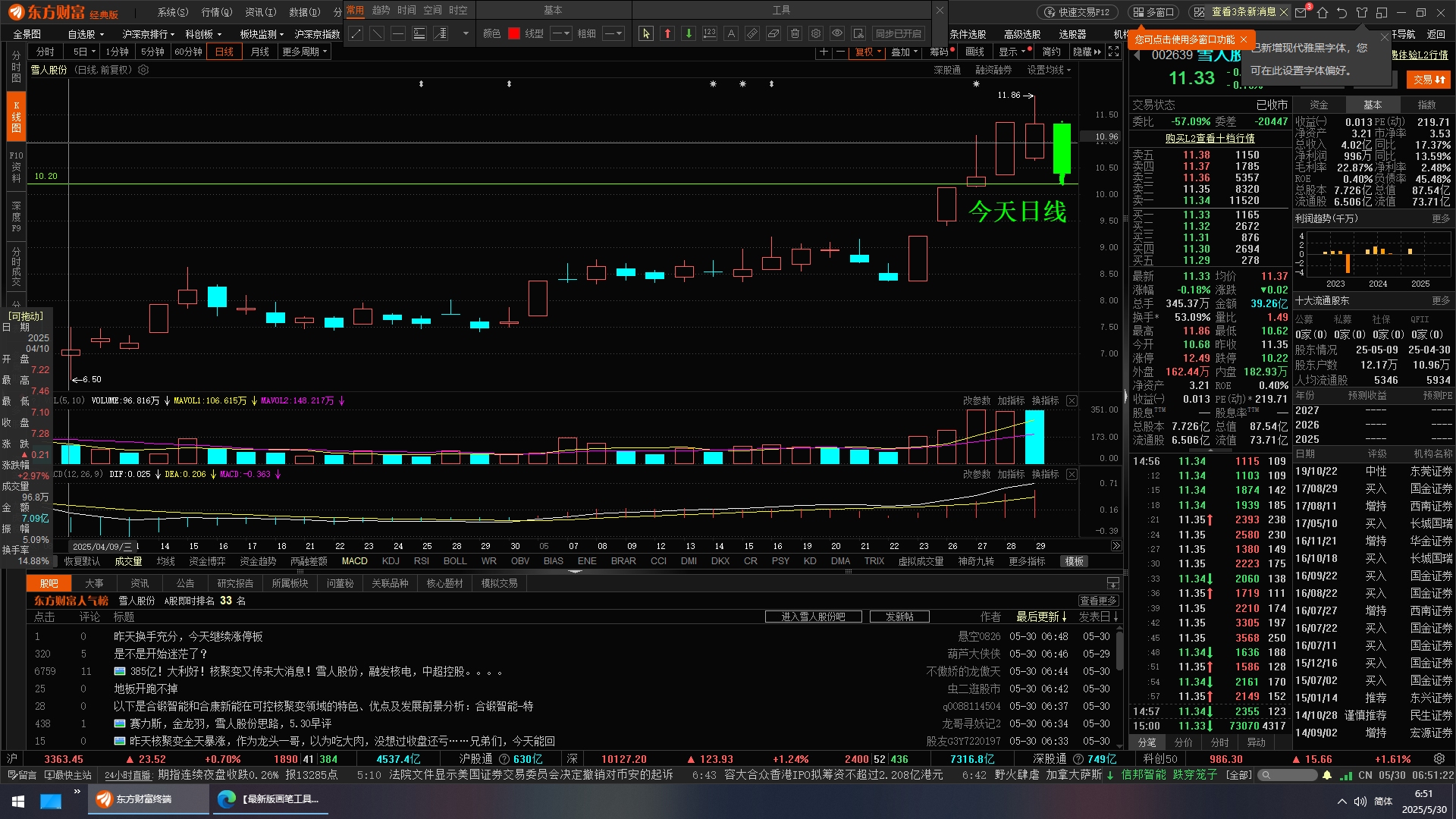Open status bar settings gear icon
This screenshot has height=819, width=1456.
click(1439, 759)
